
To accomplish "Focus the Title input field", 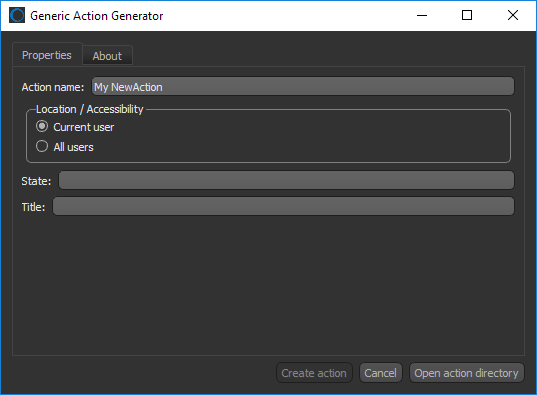I will point(283,206).
